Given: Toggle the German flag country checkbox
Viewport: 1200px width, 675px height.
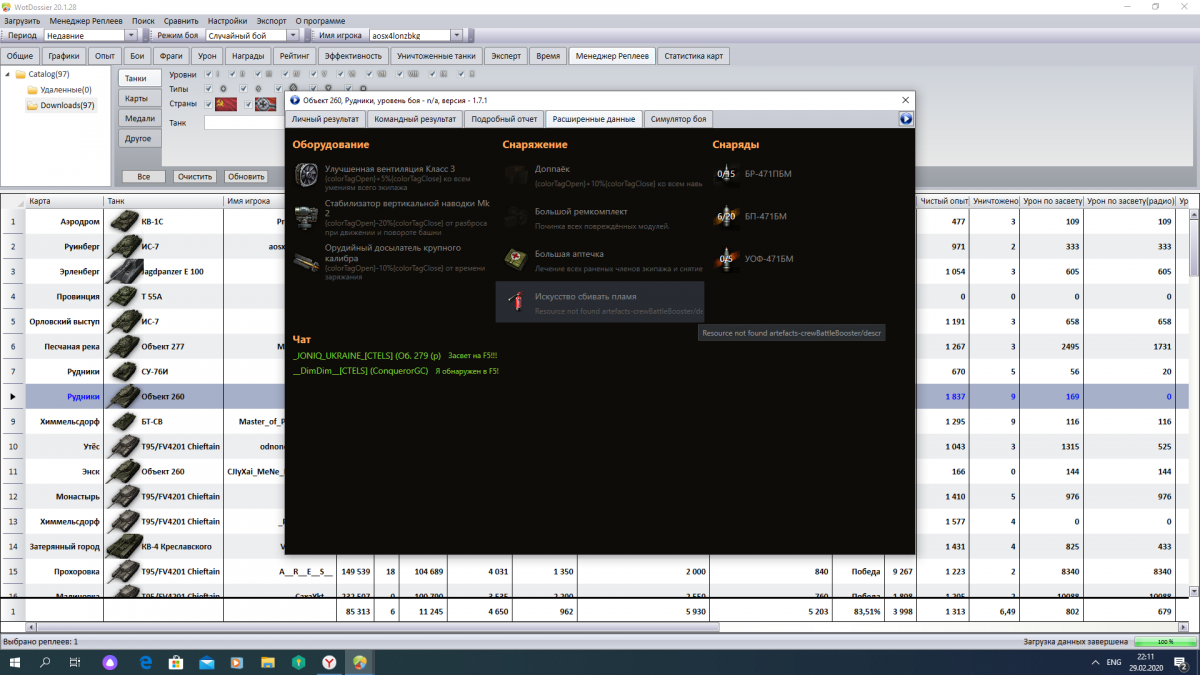Looking at the screenshot, I should coord(249,104).
